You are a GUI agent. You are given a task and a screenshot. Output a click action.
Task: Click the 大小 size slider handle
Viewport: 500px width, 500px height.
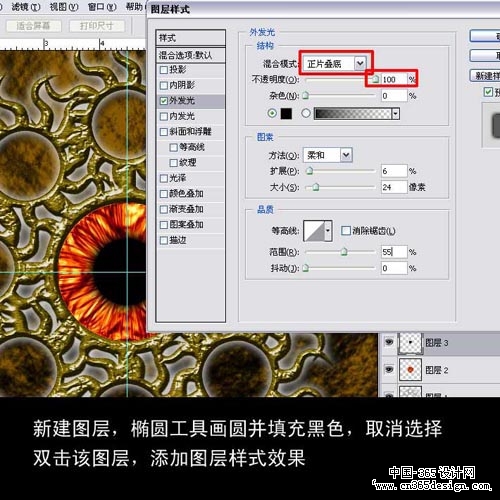click(x=316, y=187)
